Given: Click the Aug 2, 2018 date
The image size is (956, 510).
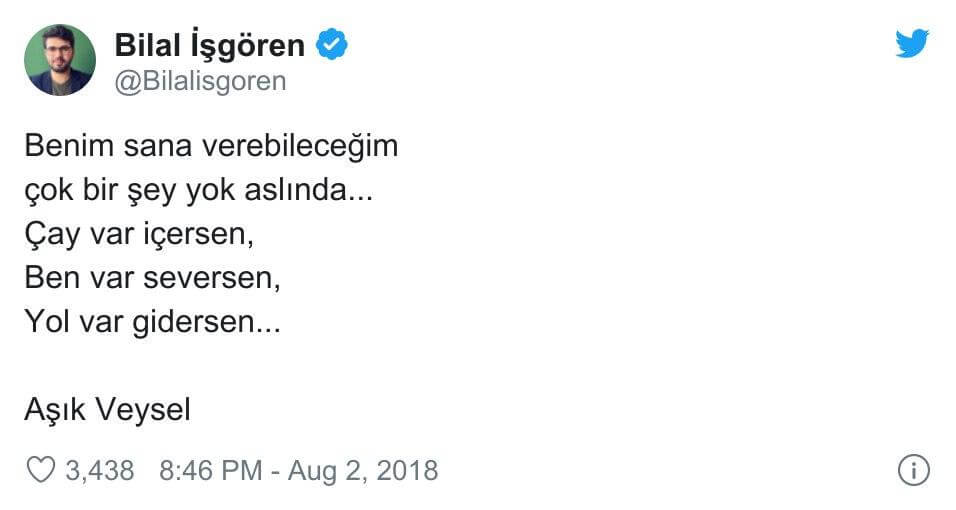Looking at the screenshot, I should coord(363,470).
